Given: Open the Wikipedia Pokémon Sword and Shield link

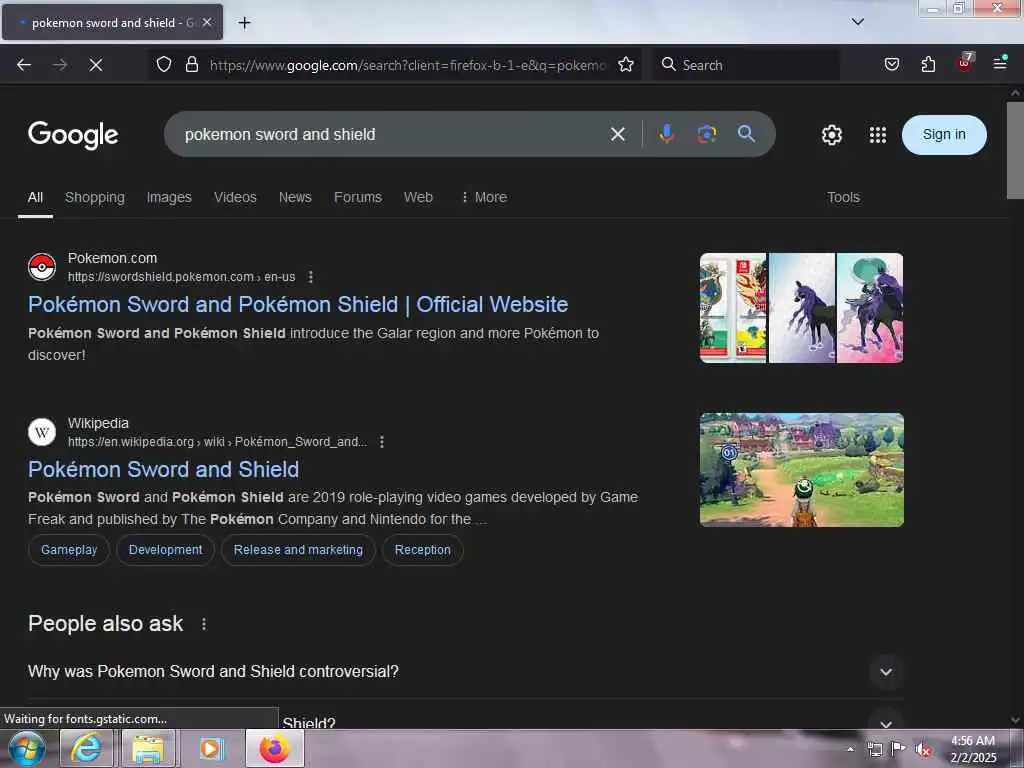Looking at the screenshot, I should (x=163, y=470).
